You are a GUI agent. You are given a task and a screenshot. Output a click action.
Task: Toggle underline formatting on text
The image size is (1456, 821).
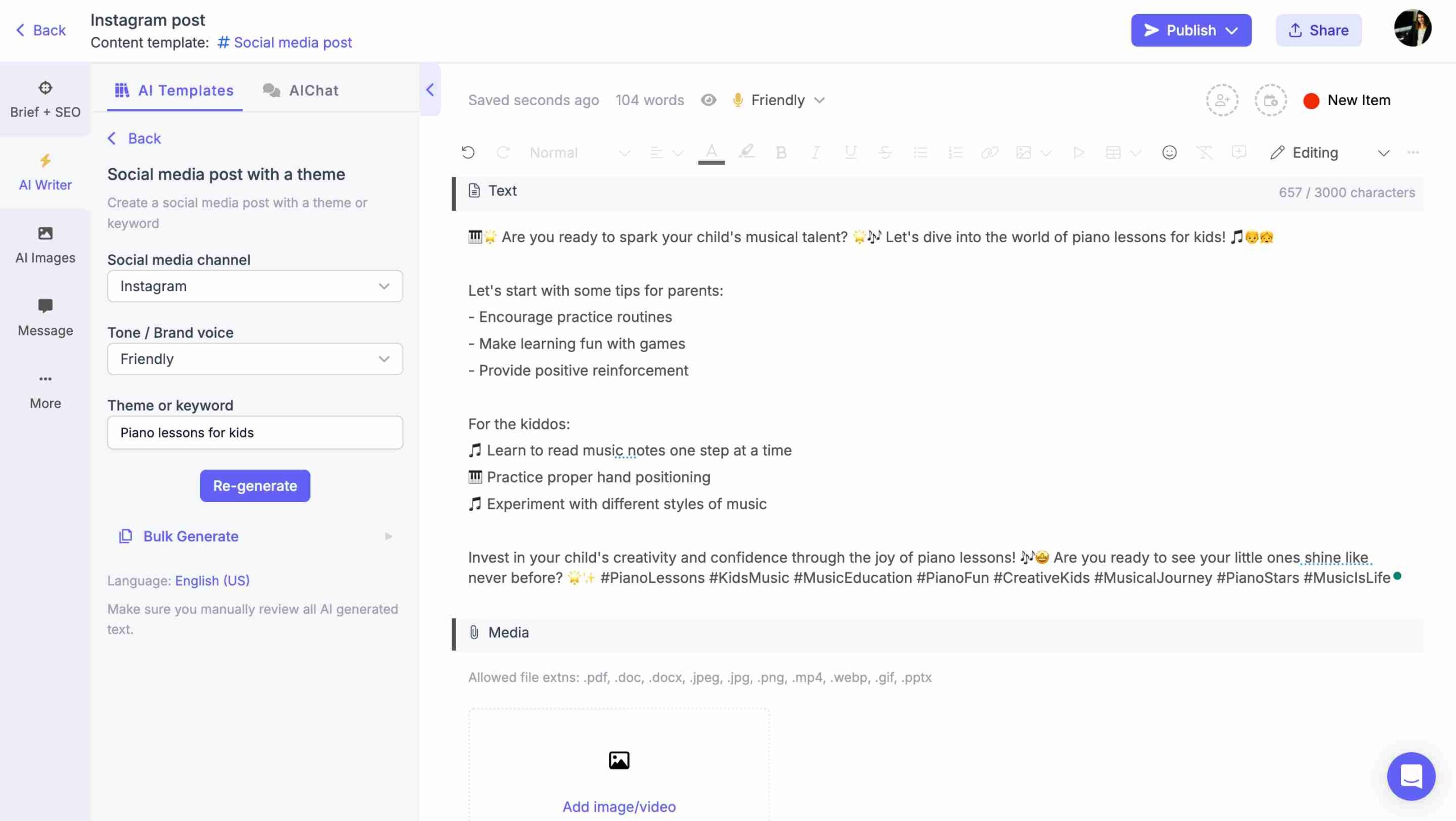click(848, 152)
